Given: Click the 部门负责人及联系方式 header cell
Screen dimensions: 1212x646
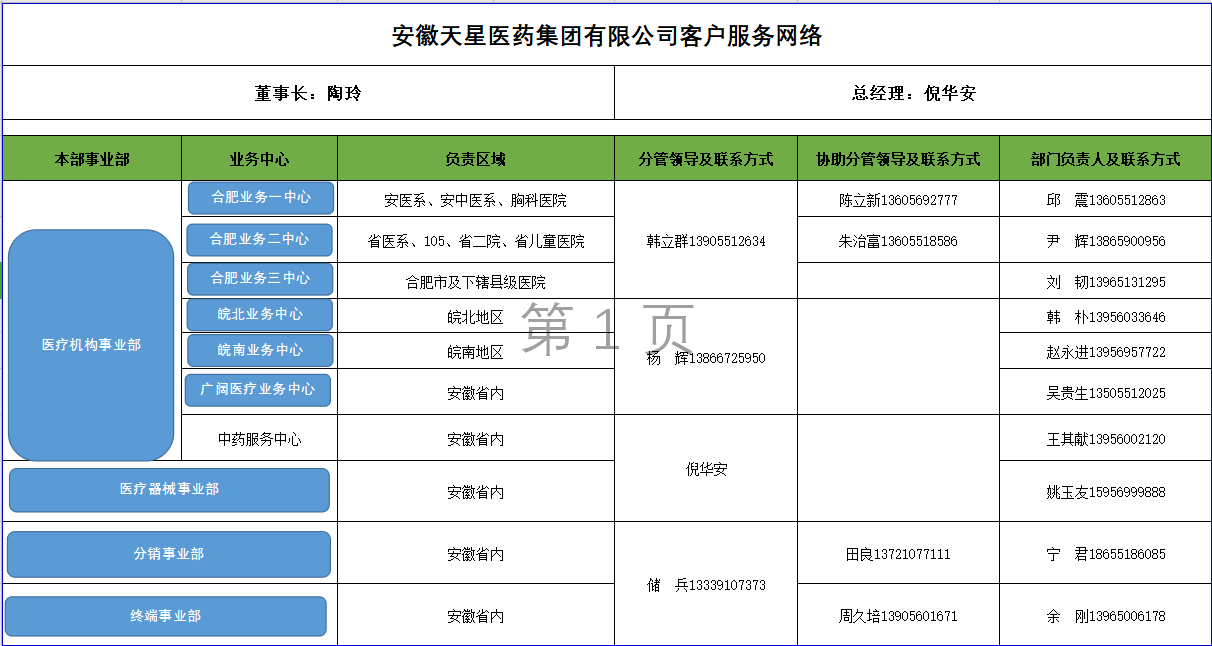Looking at the screenshot, I should point(1105,159).
